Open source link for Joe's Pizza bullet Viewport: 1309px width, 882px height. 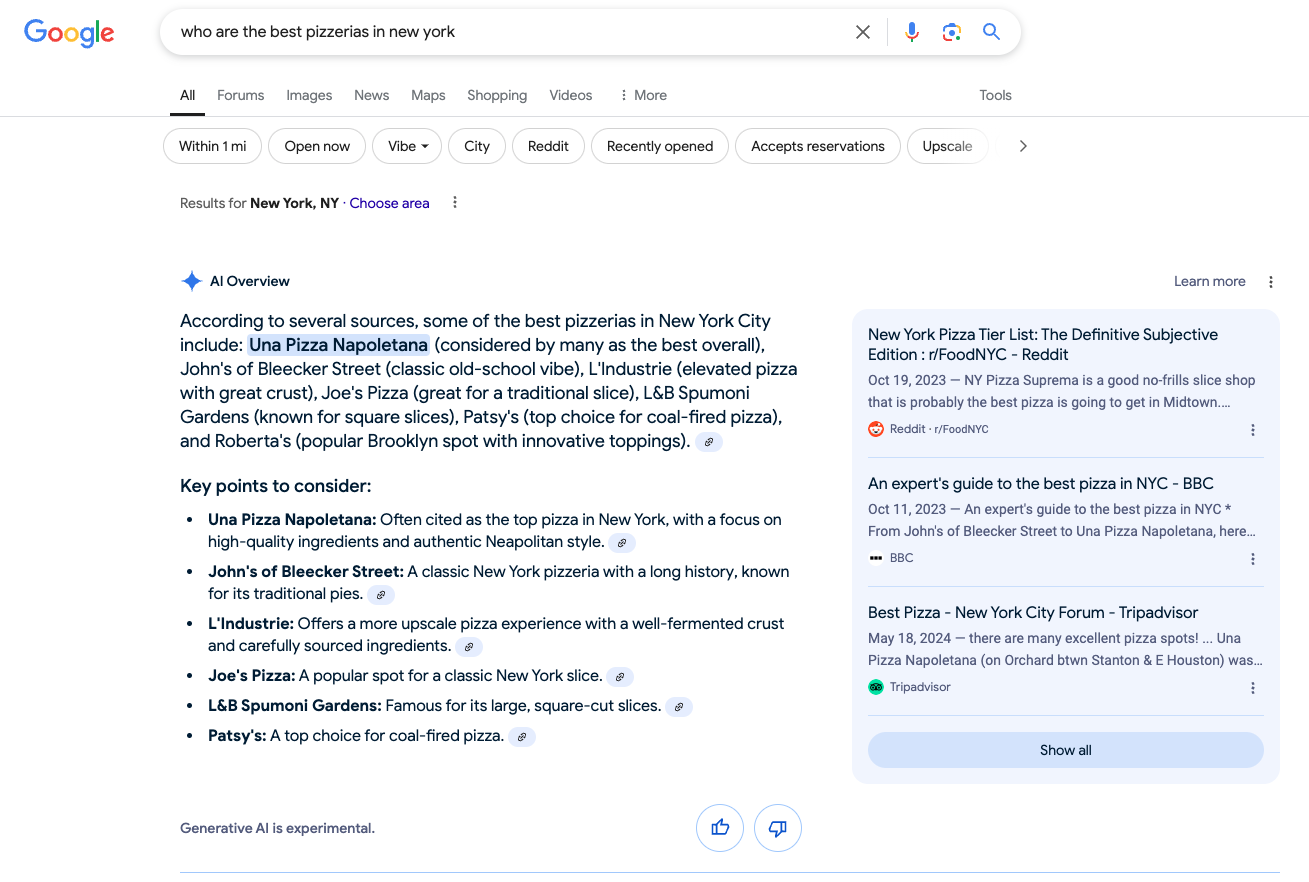[x=620, y=677]
